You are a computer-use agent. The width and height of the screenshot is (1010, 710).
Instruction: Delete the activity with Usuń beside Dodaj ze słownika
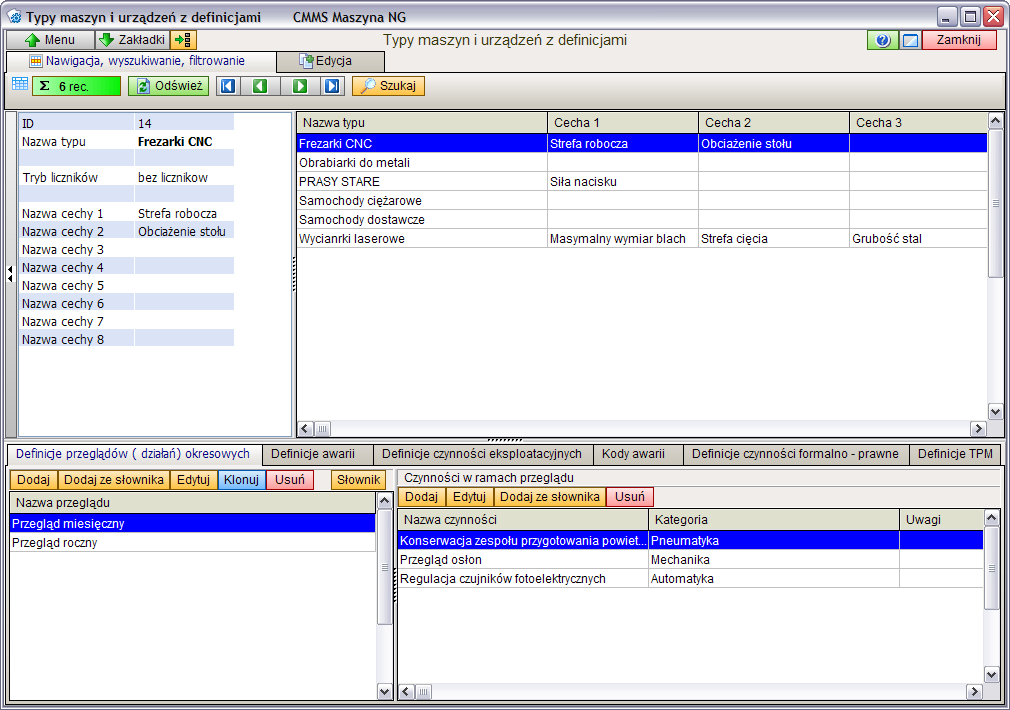(630, 497)
